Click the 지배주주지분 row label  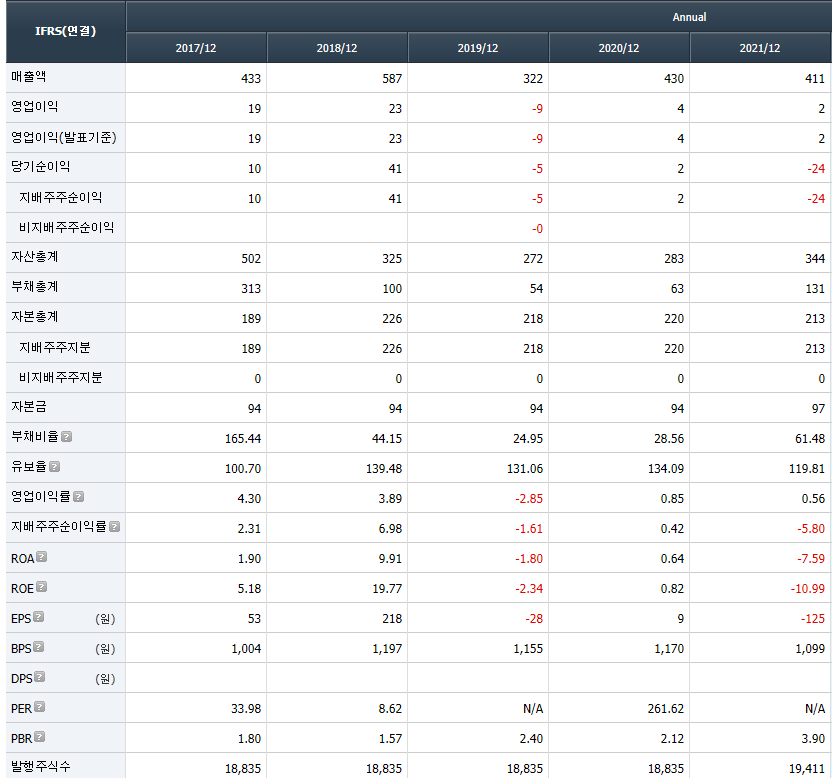point(55,348)
